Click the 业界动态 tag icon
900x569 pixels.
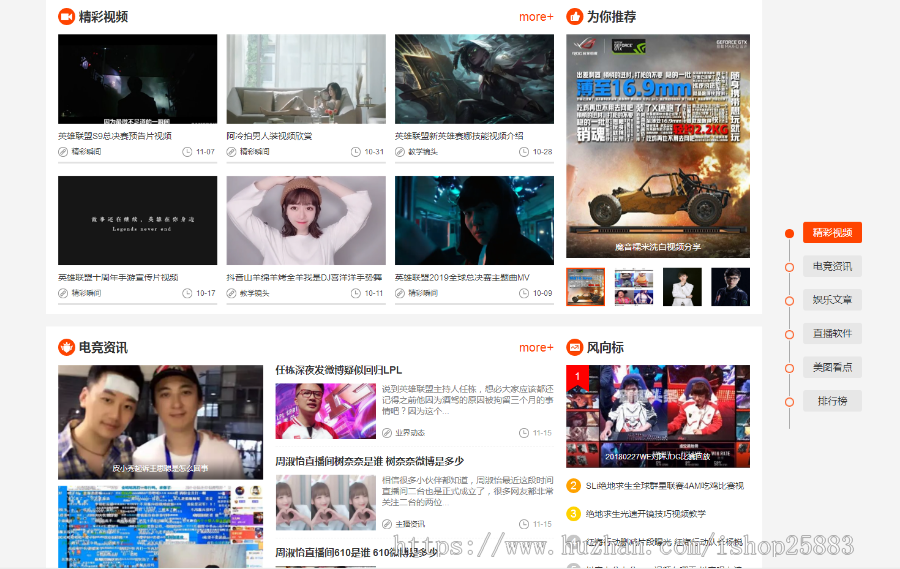[x=387, y=433]
